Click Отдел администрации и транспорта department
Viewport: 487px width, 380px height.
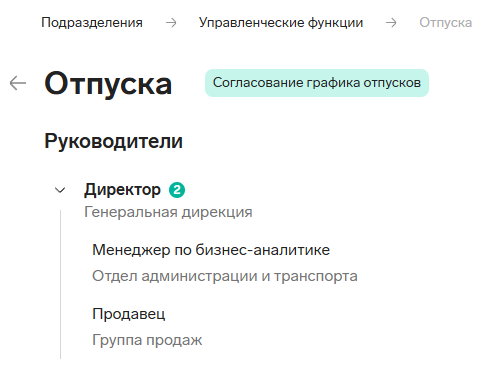point(225,276)
